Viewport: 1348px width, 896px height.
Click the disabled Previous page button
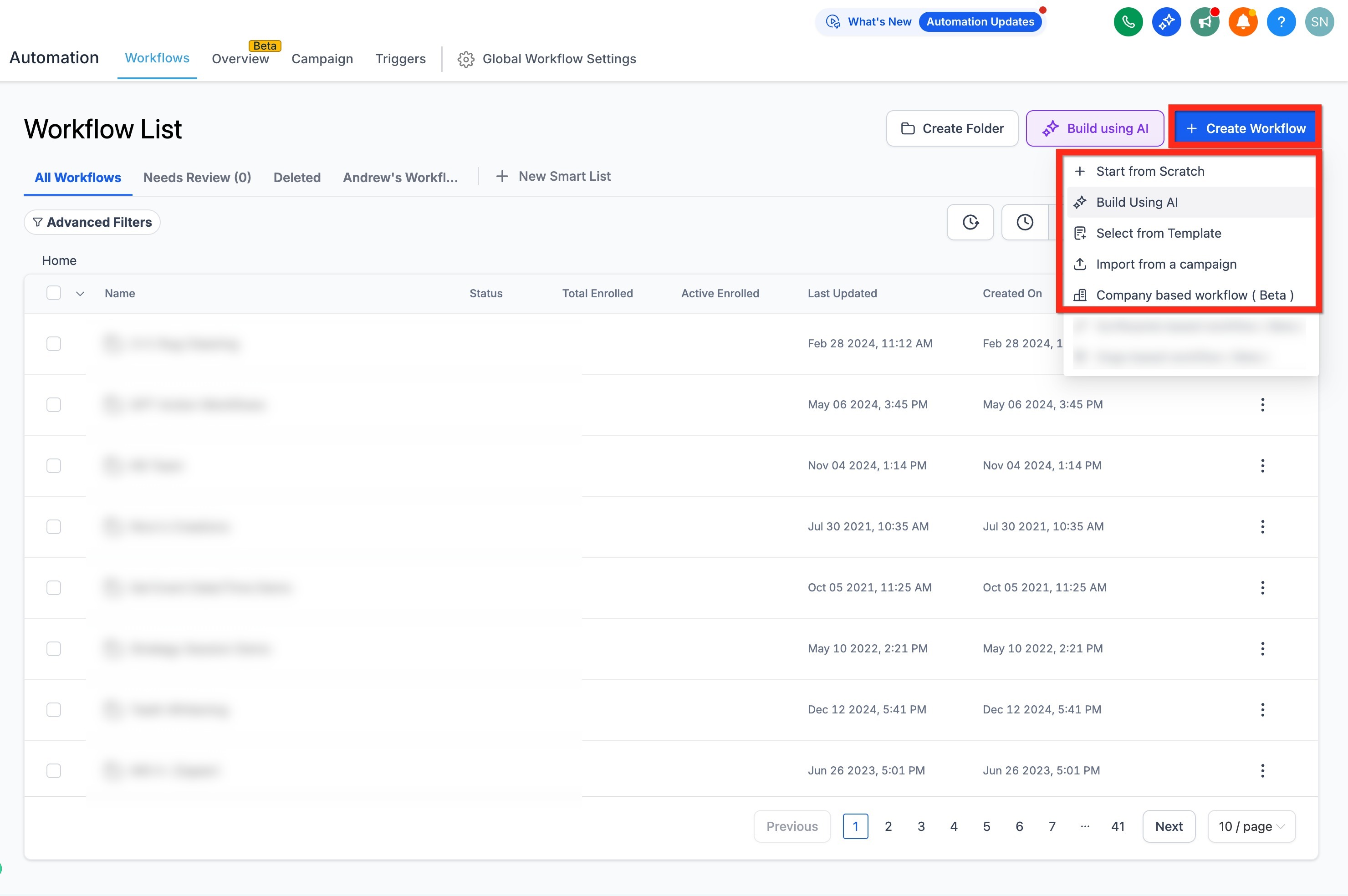792,826
